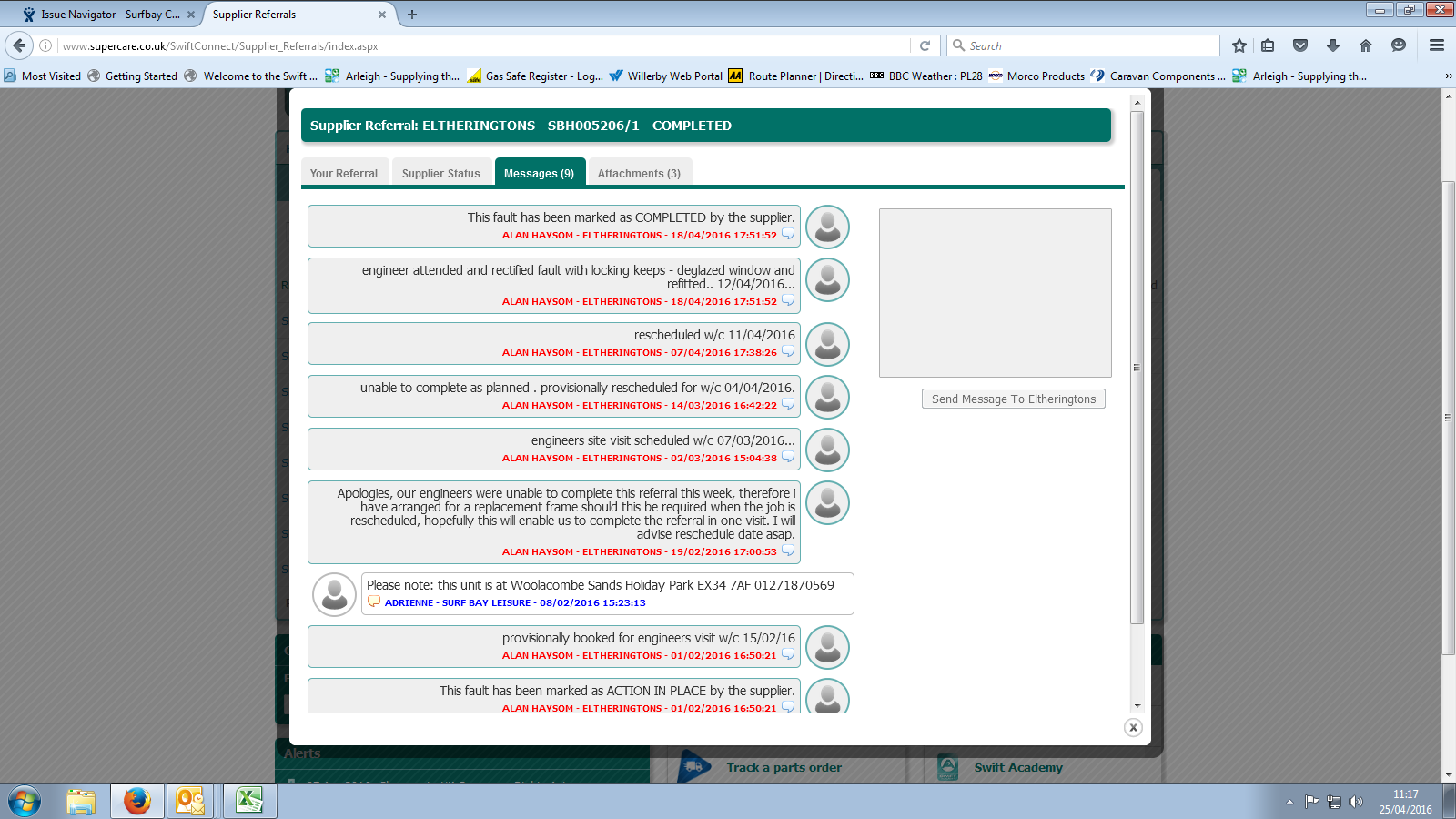Bookmark this page with the star icon
The height and width of the screenshot is (819, 1456).
(1239, 45)
